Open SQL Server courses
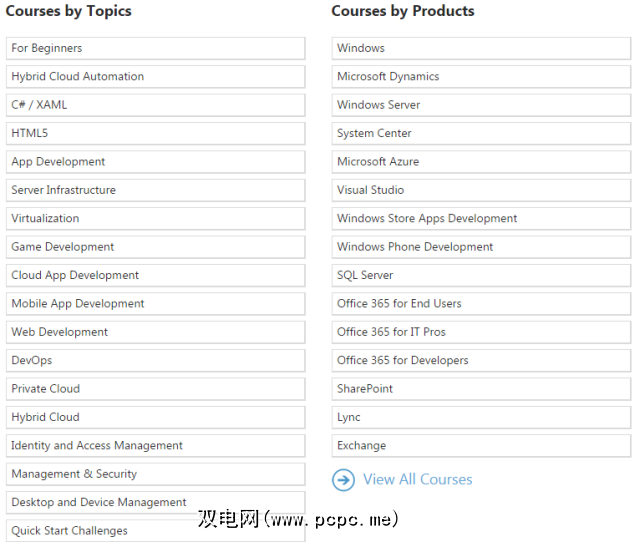The height and width of the screenshot is (542, 640). [x=481, y=275]
